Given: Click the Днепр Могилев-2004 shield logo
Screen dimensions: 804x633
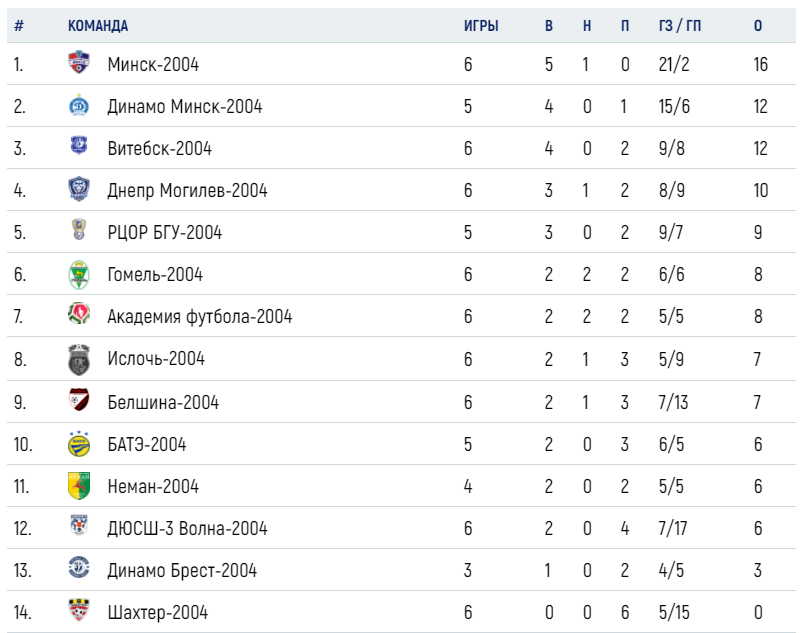Looking at the screenshot, I should pos(79,189).
